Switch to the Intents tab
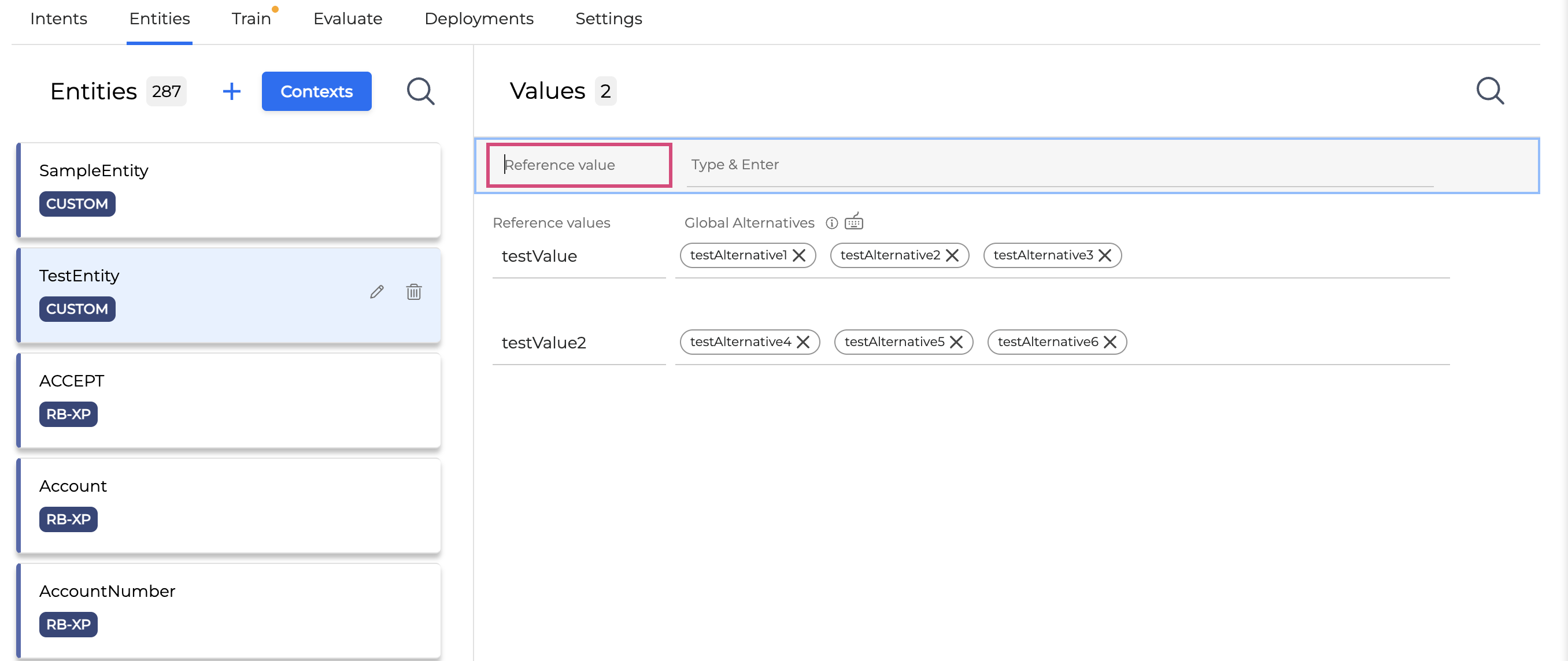The image size is (1568, 661). (x=58, y=19)
